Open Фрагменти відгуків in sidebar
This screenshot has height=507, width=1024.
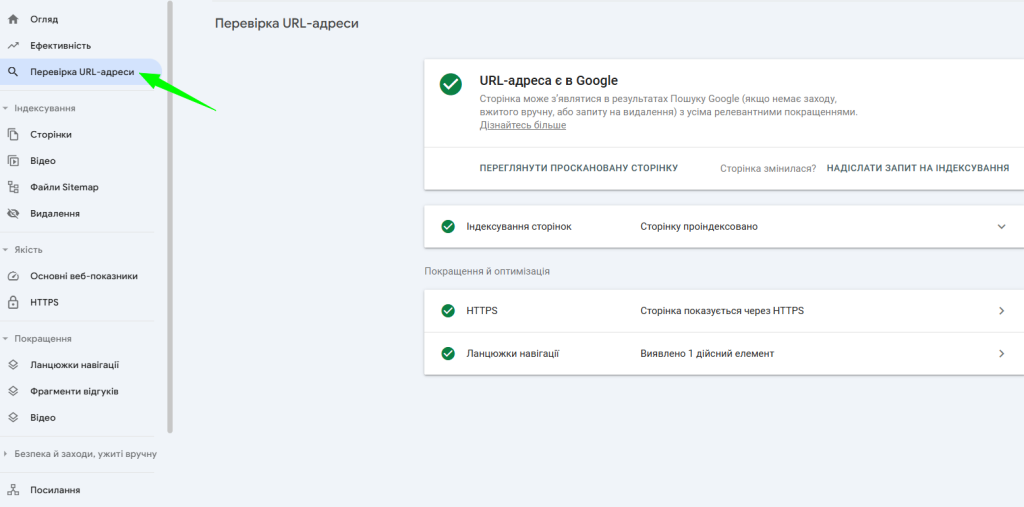[x=74, y=391]
